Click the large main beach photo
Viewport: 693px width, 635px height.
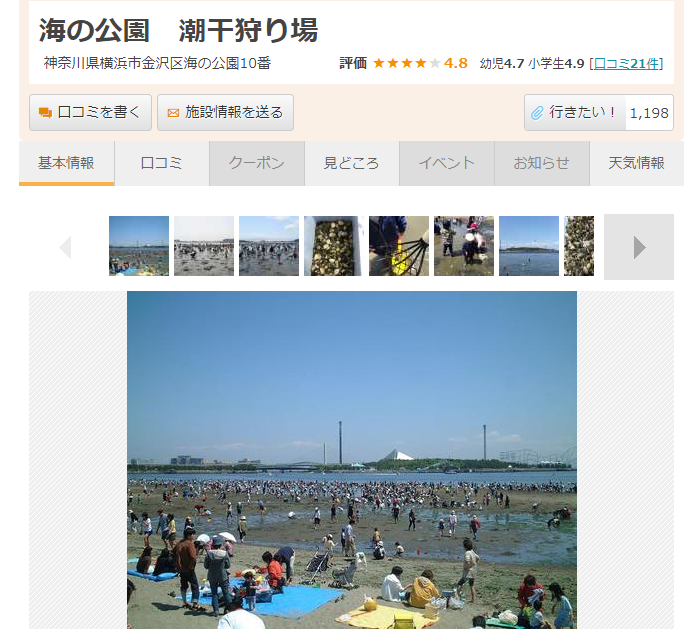(352, 460)
